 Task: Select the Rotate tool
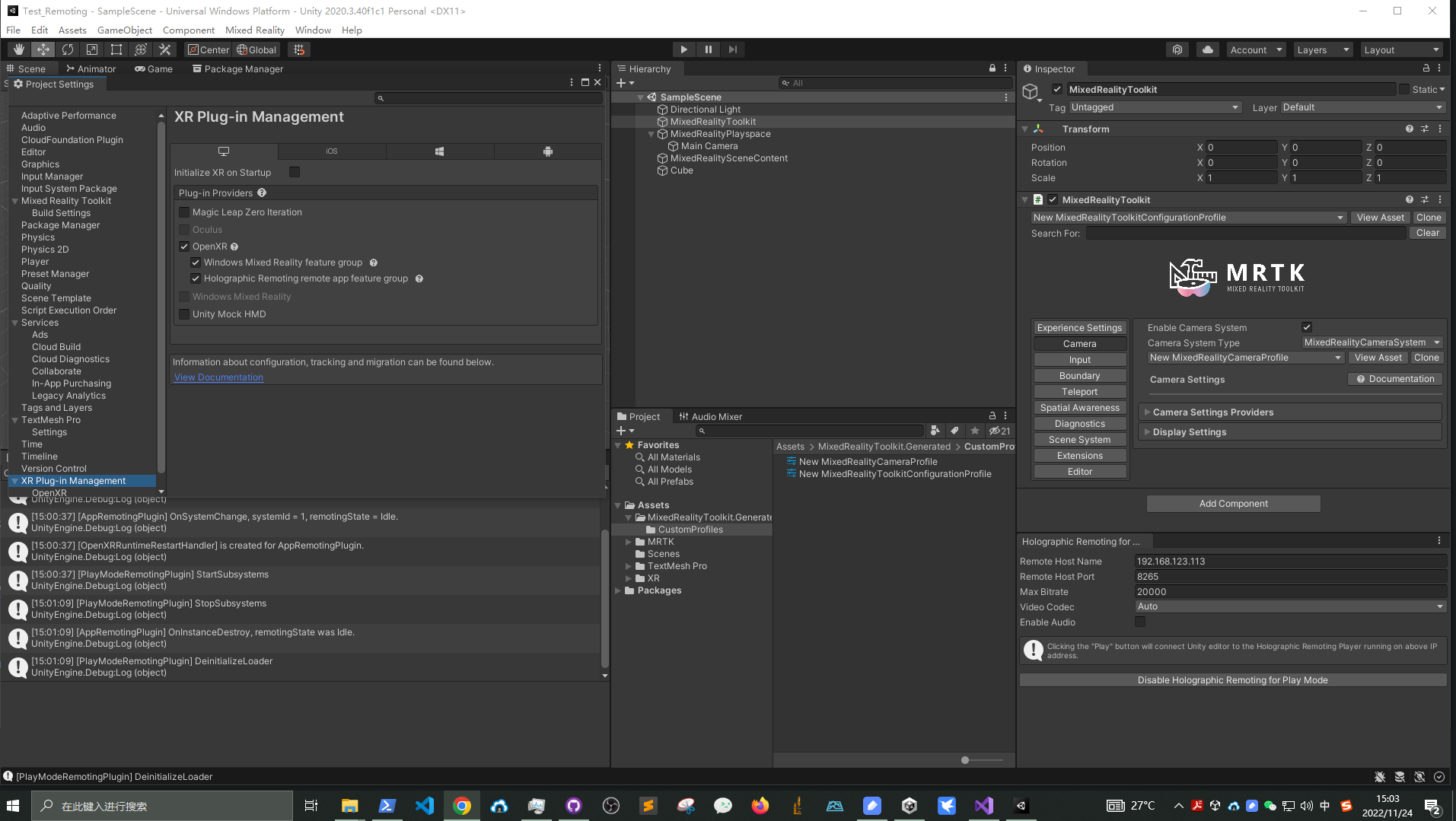[x=68, y=49]
